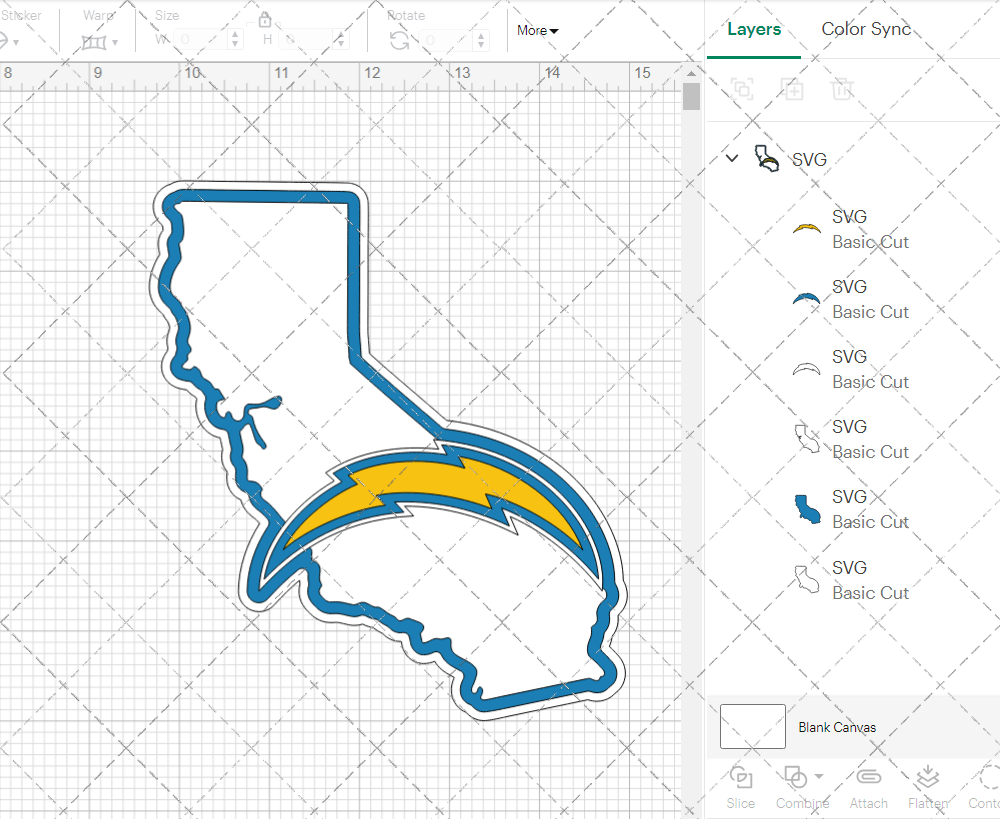Click the Flatten tool
Image resolution: width=1000 pixels, height=819 pixels.
(x=928, y=785)
